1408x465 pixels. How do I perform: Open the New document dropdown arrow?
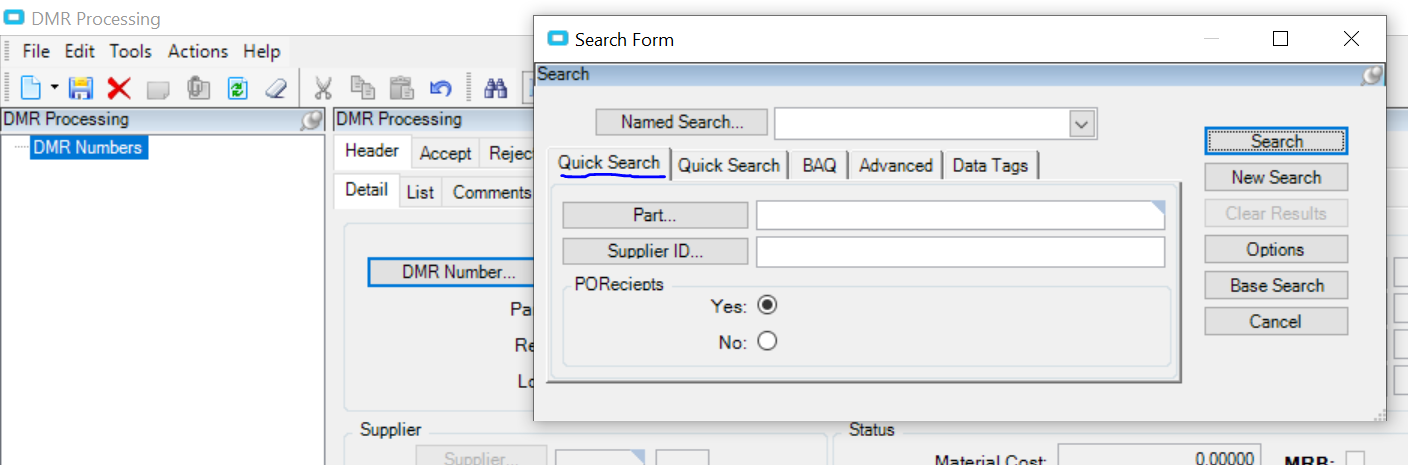(x=54, y=88)
